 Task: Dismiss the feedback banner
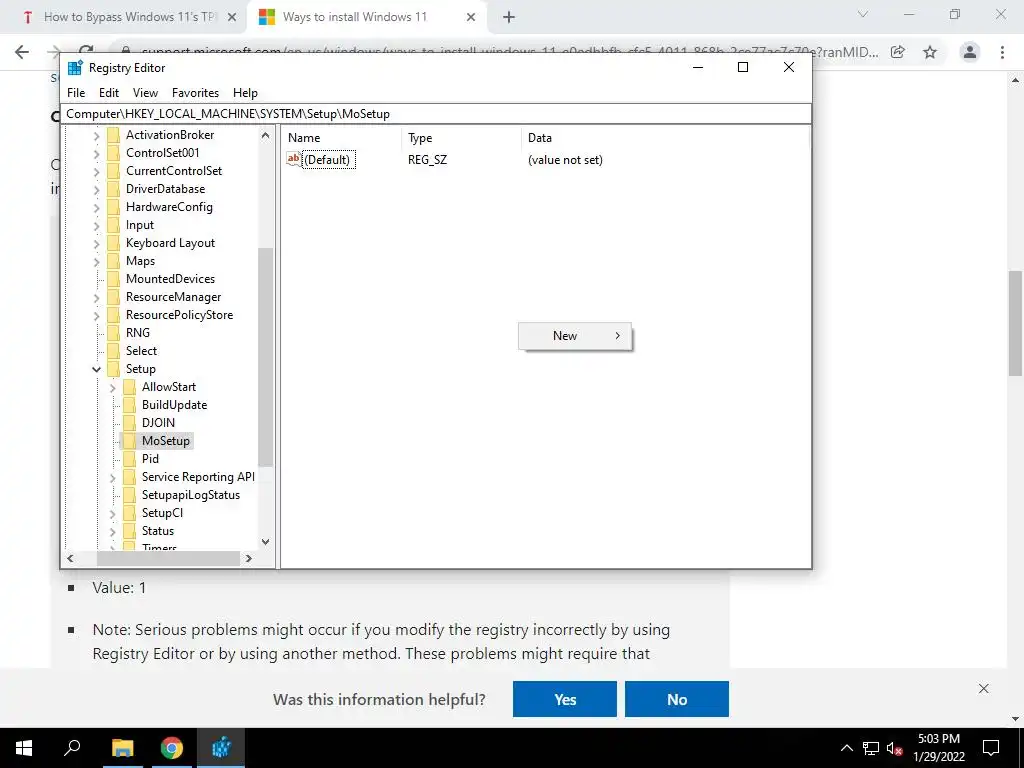984,689
